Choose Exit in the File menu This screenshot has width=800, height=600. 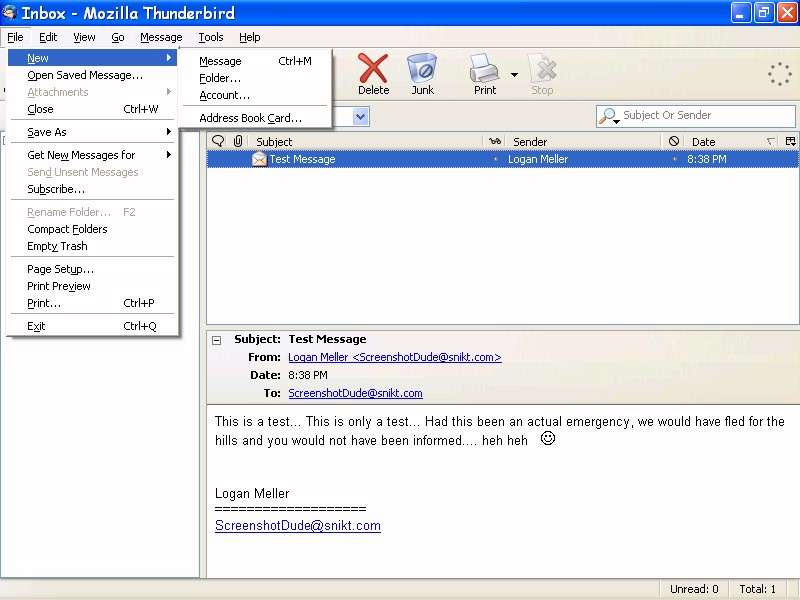[92, 326]
